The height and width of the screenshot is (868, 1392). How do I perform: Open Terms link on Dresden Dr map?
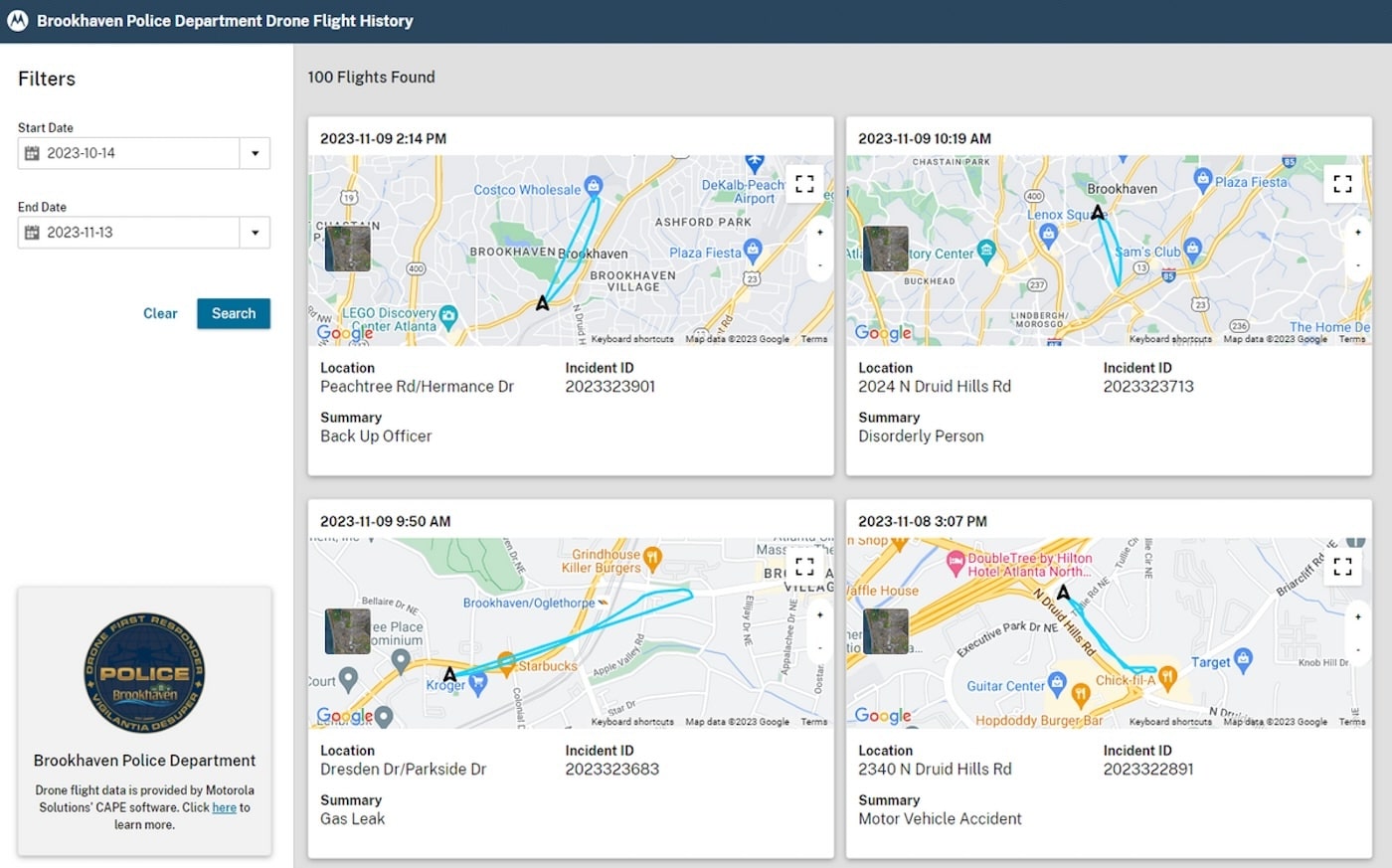(814, 722)
